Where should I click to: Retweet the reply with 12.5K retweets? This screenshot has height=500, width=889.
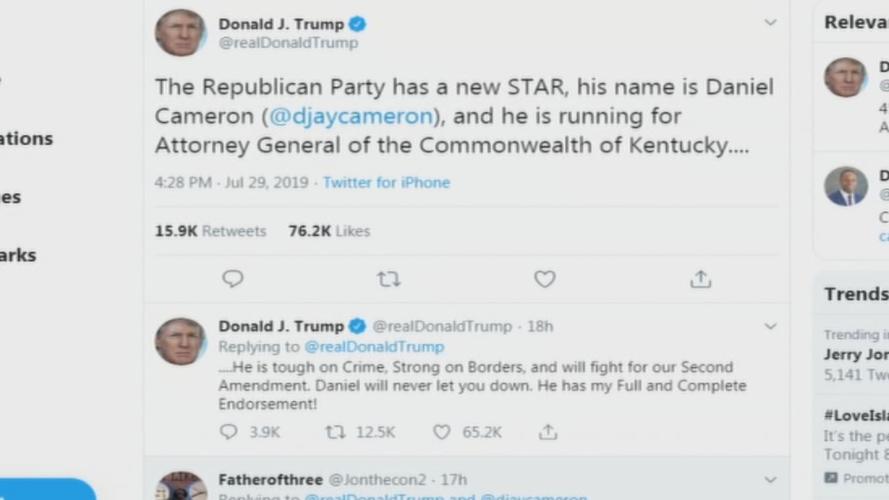336,432
